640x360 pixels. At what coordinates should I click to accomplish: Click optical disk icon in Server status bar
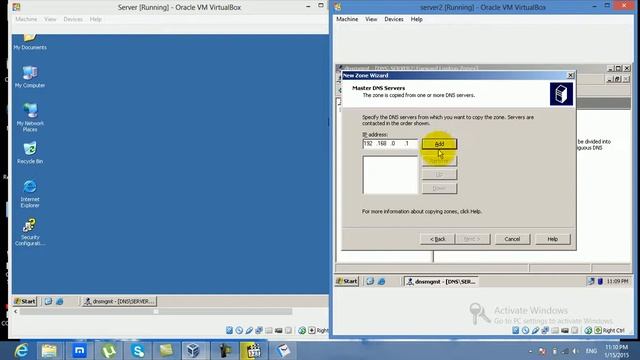pyautogui.click(x=239, y=330)
